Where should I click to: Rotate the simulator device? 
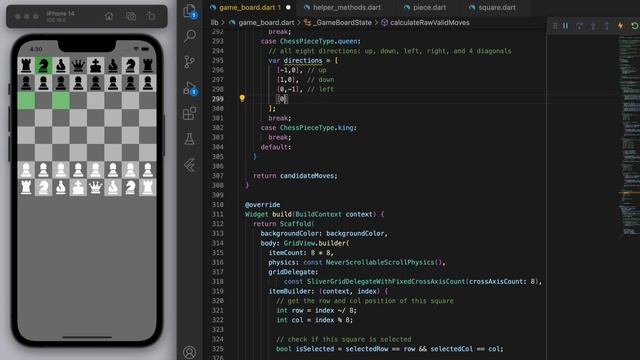(x=151, y=16)
